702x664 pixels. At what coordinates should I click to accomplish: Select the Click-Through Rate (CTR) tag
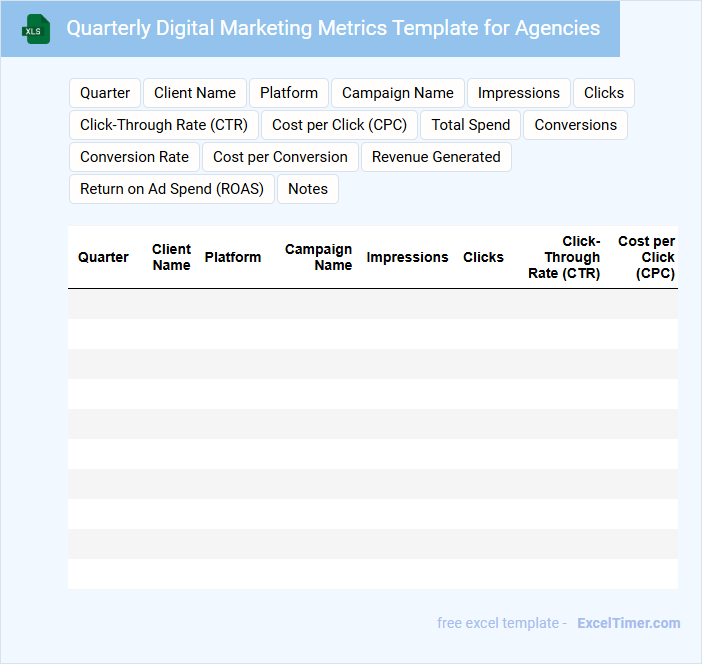point(164,125)
